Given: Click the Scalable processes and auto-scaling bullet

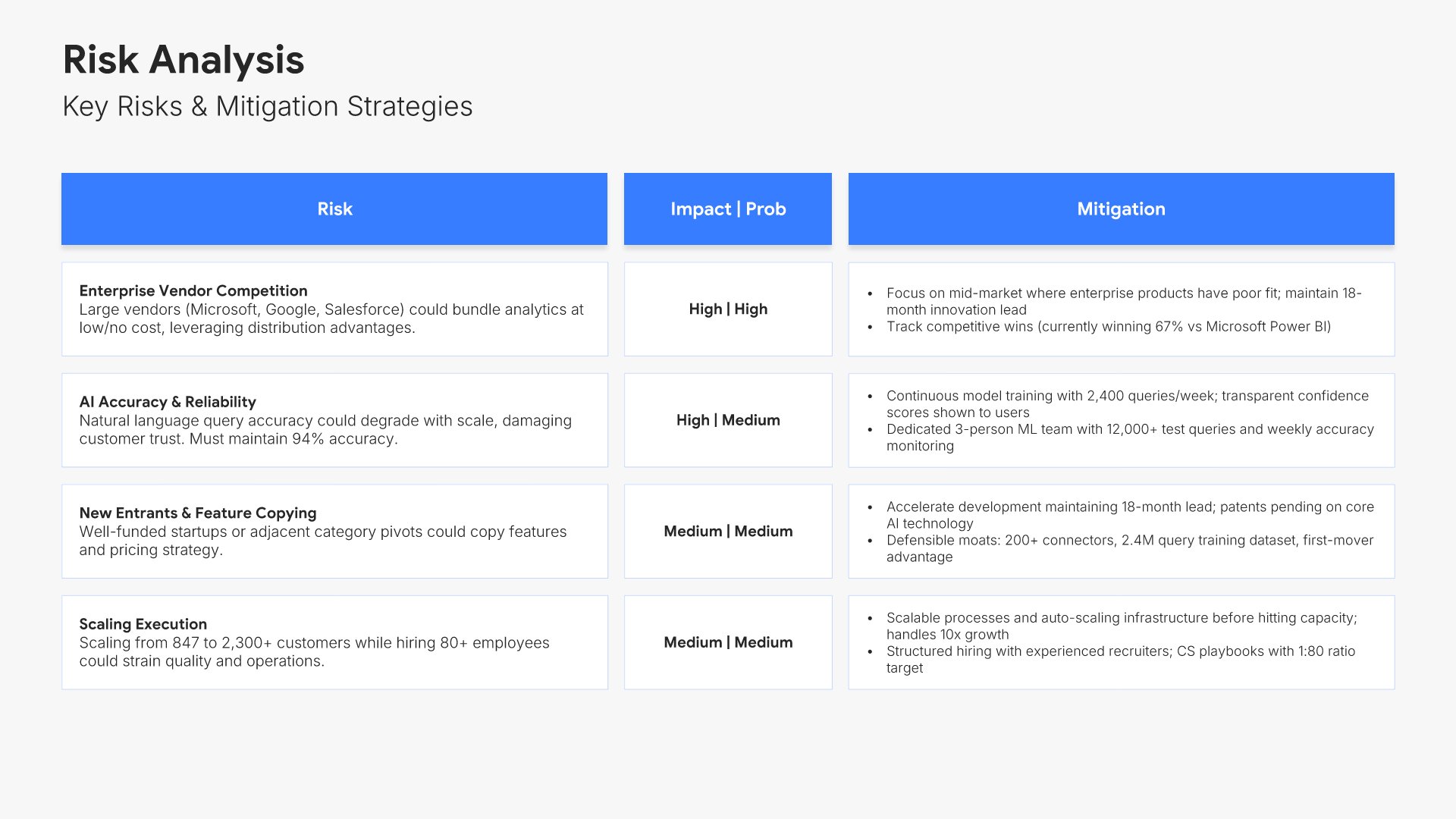Looking at the screenshot, I should coord(1121,626).
